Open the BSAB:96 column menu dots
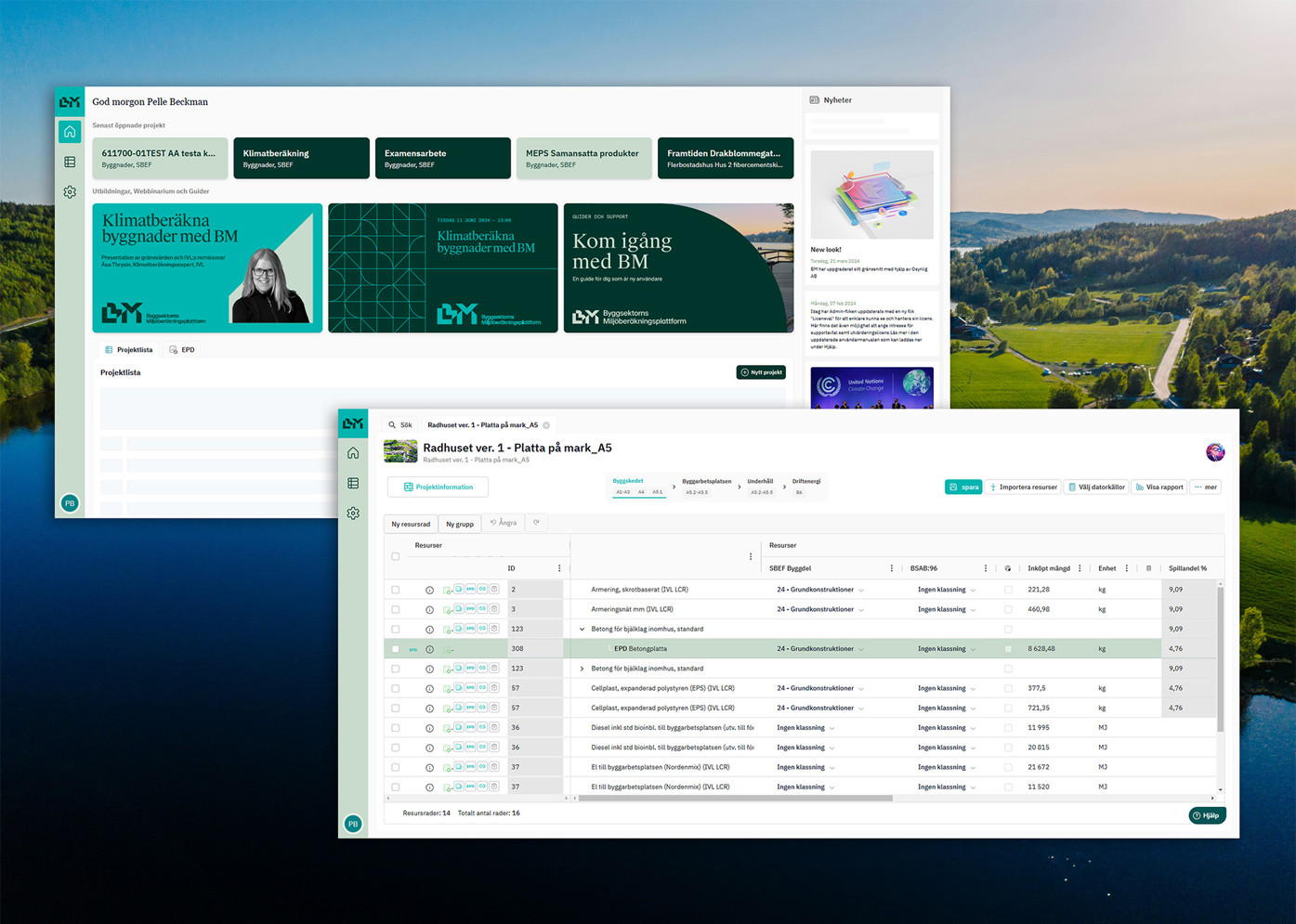 986,568
